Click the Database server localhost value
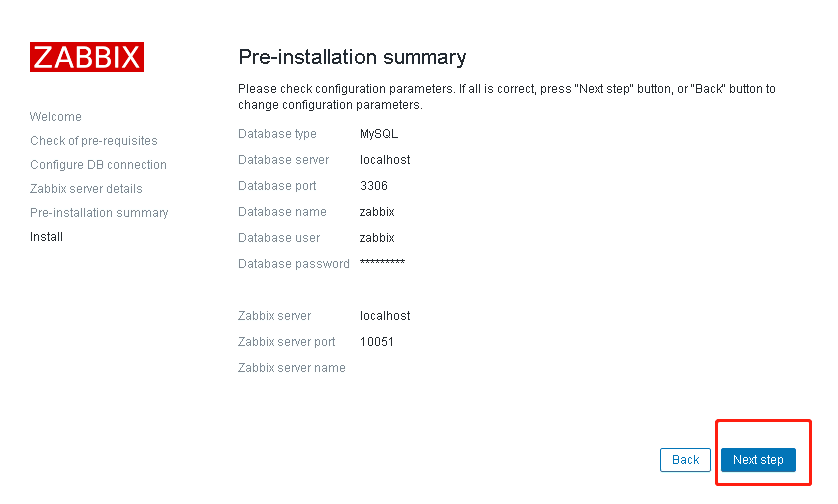838x504 pixels. coord(385,160)
